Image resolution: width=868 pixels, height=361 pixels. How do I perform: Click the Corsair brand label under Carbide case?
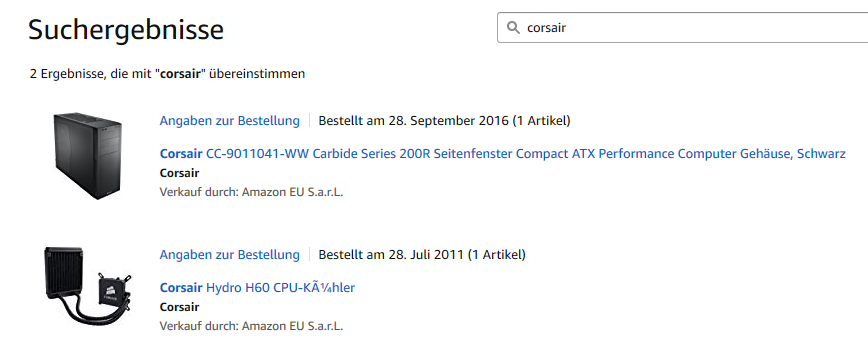click(179, 173)
